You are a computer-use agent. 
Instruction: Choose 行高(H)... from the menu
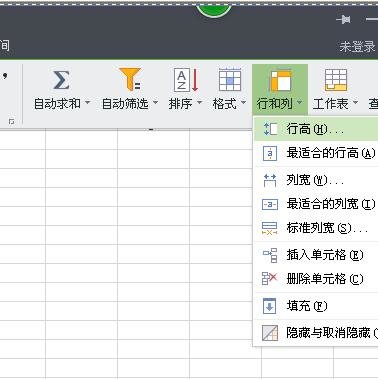(316, 129)
